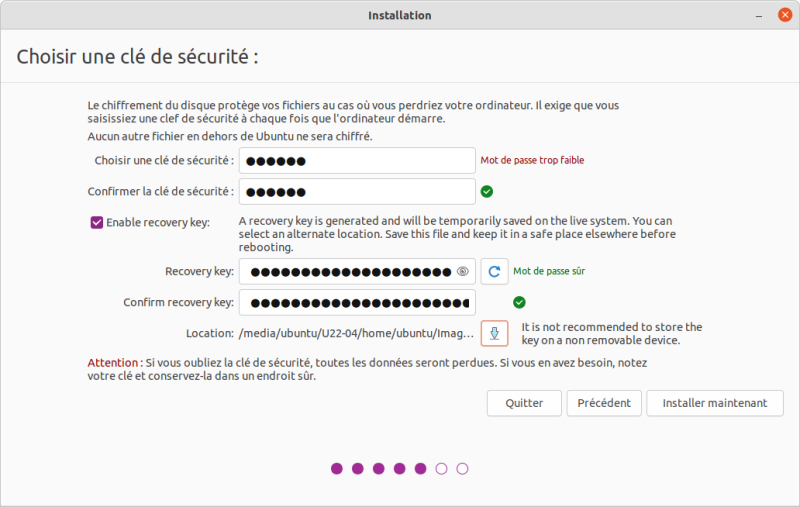Go back with the Précédent button
Viewport: 800px width, 507px height.
point(604,403)
